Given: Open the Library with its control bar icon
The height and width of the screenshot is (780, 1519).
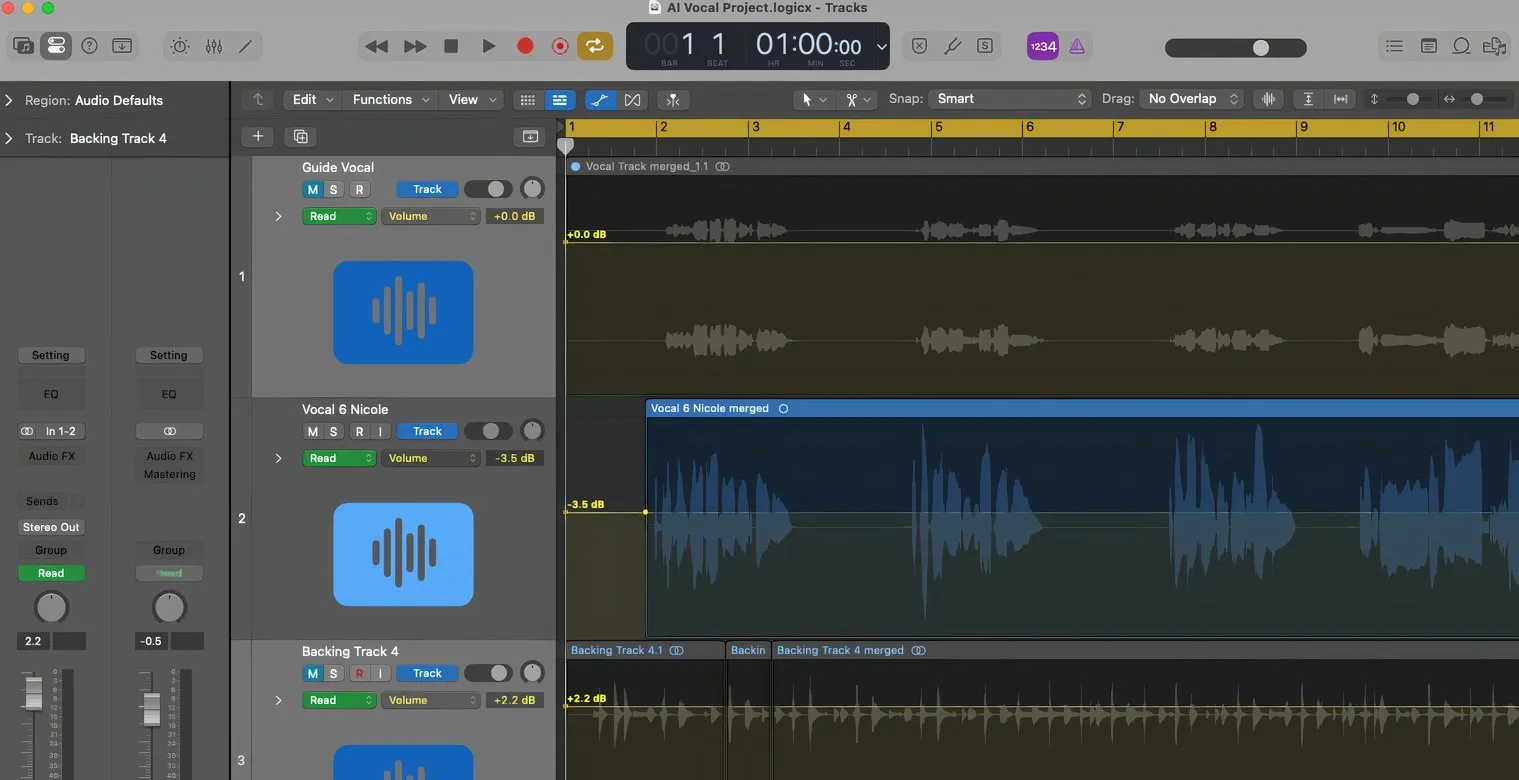Looking at the screenshot, I should [23, 46].
